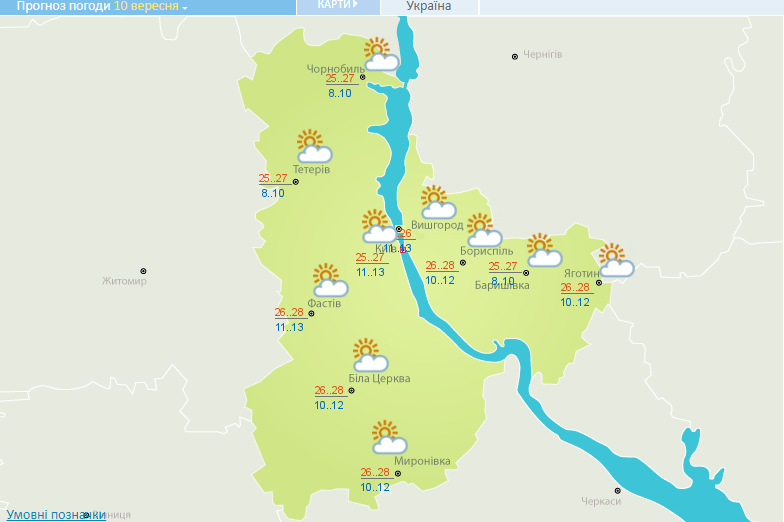Click the weather icon above Фастів

click(x=329, y=280)
